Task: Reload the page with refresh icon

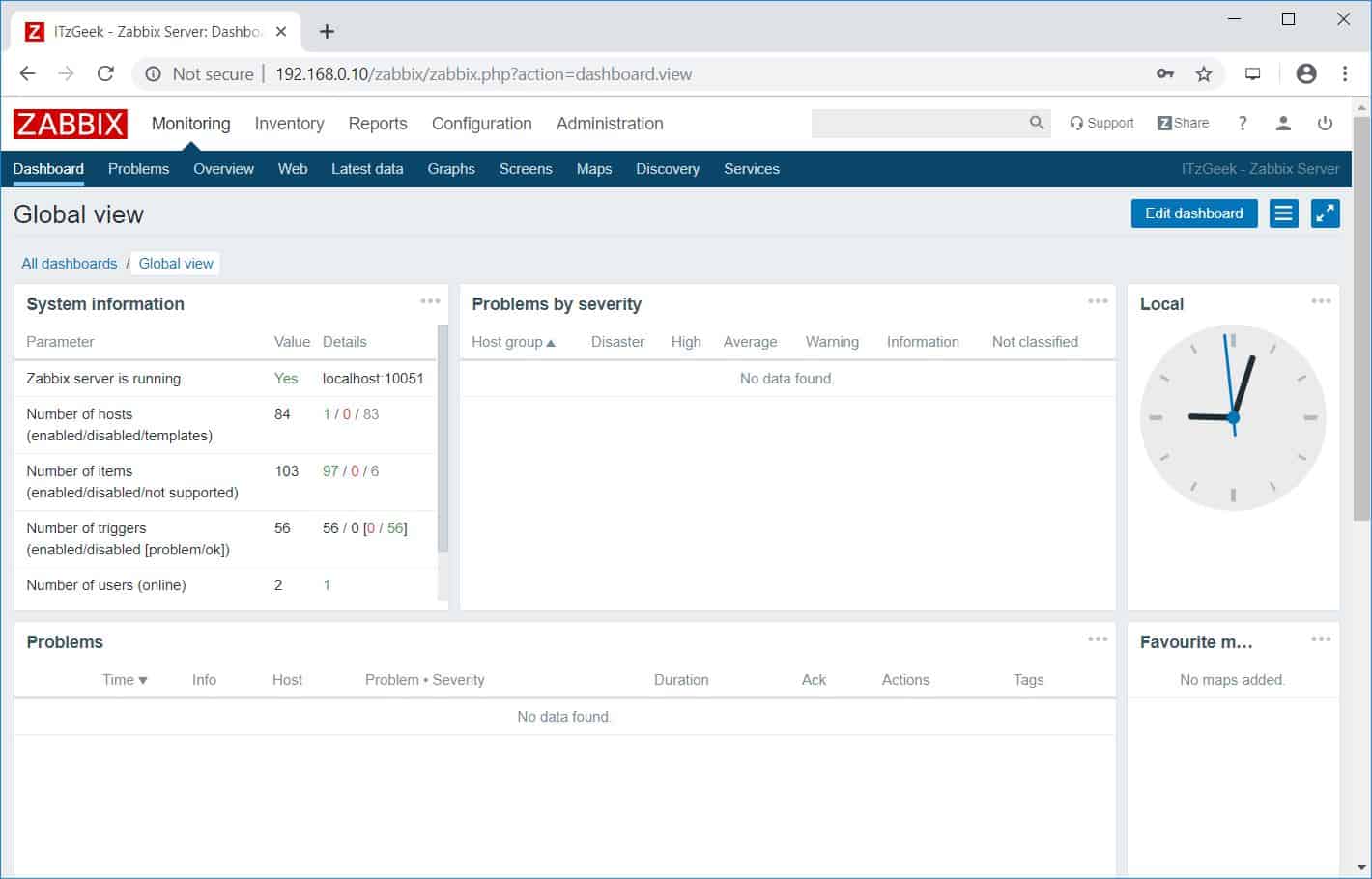Action: click(x=105, y=73)
